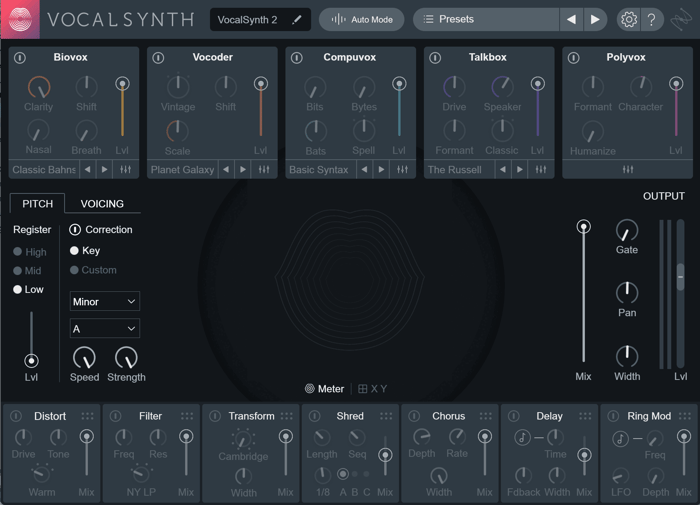Toggle the Compuvox module power button
This screenshot has width=700, height=505.
point(296,58)
